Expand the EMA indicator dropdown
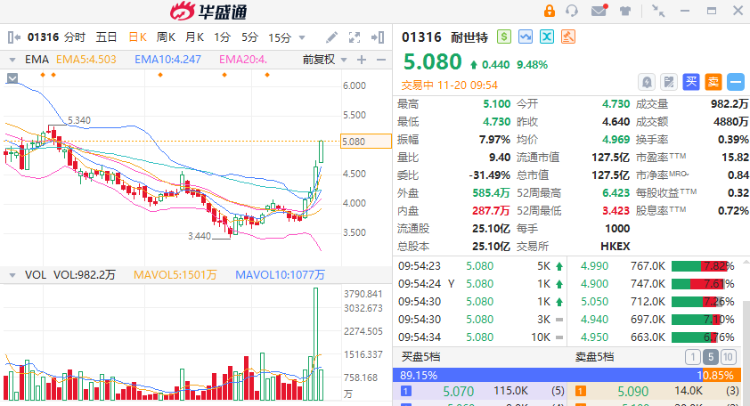 point(12,60)
